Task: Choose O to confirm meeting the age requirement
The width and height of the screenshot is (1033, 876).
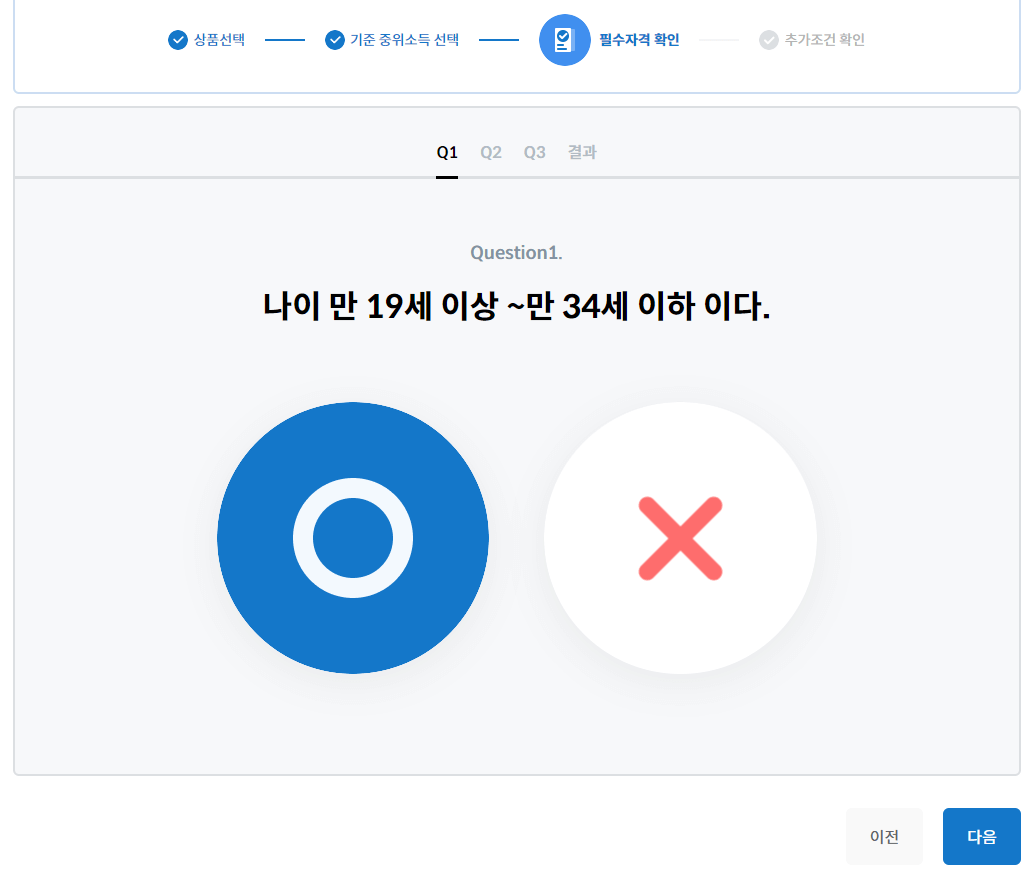Action: tap(352, 537)
